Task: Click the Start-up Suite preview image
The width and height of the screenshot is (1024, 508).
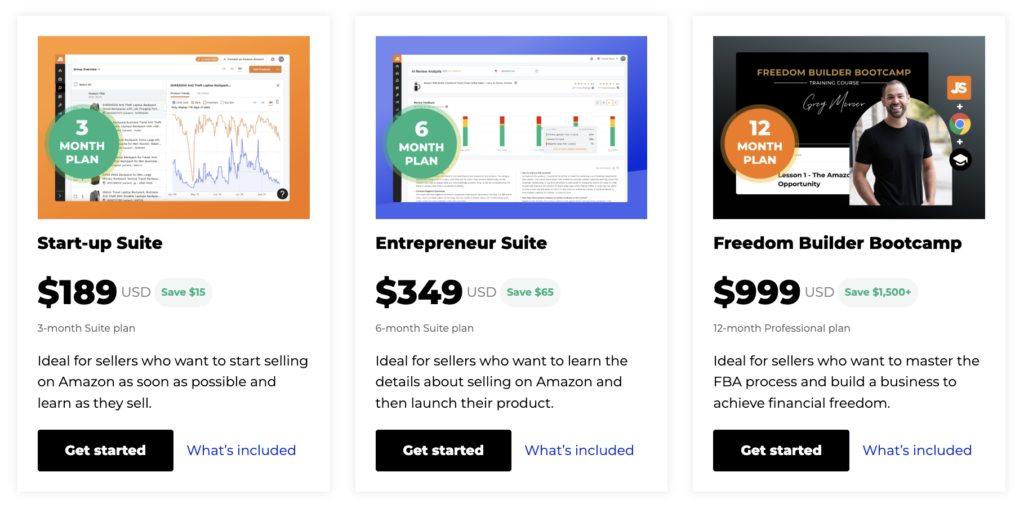Action: tap(174, 127)
